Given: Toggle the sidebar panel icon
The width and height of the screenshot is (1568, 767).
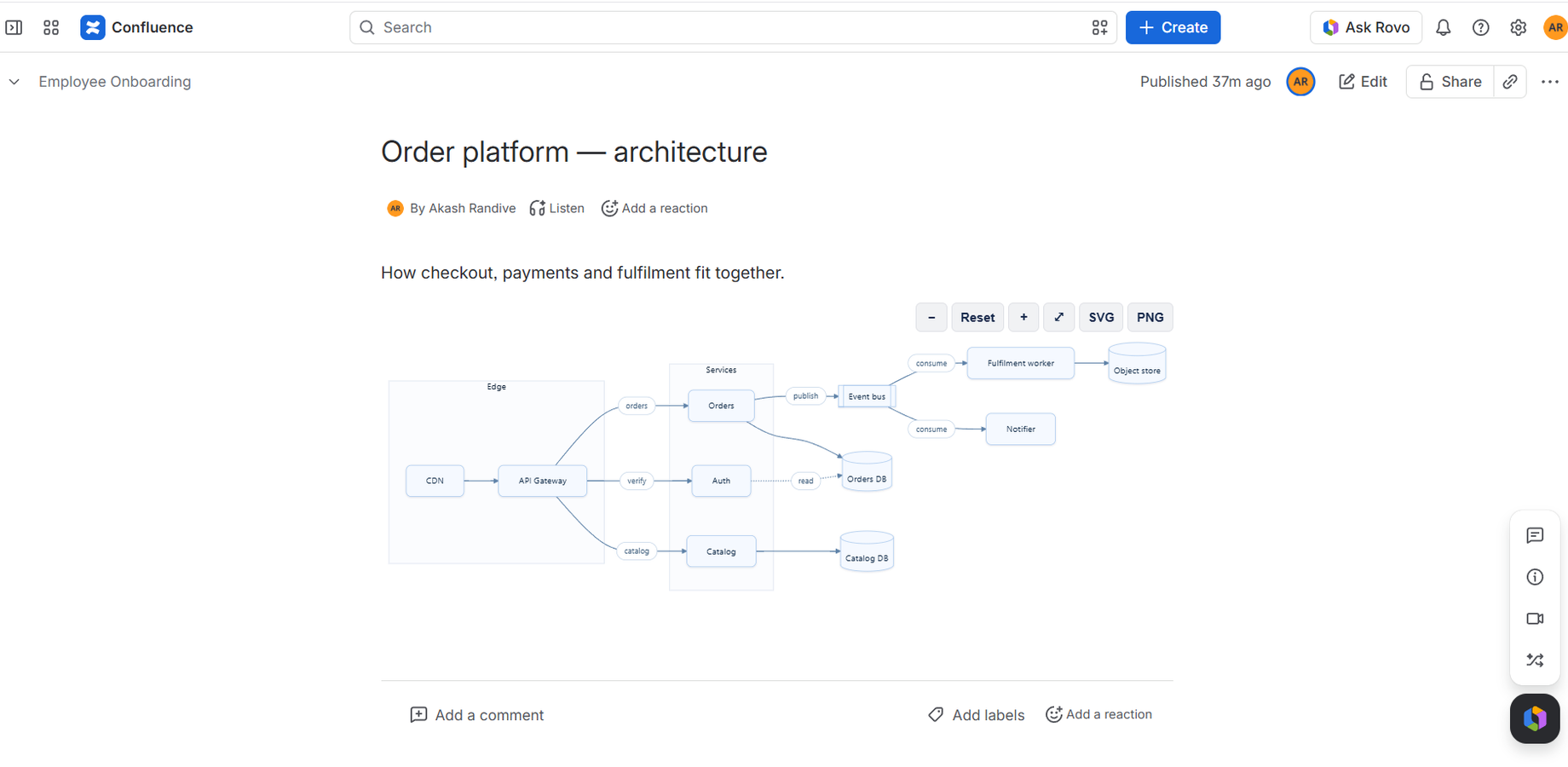Looking at the screenshot, I should pyautogui.click(x=14, y=27).
